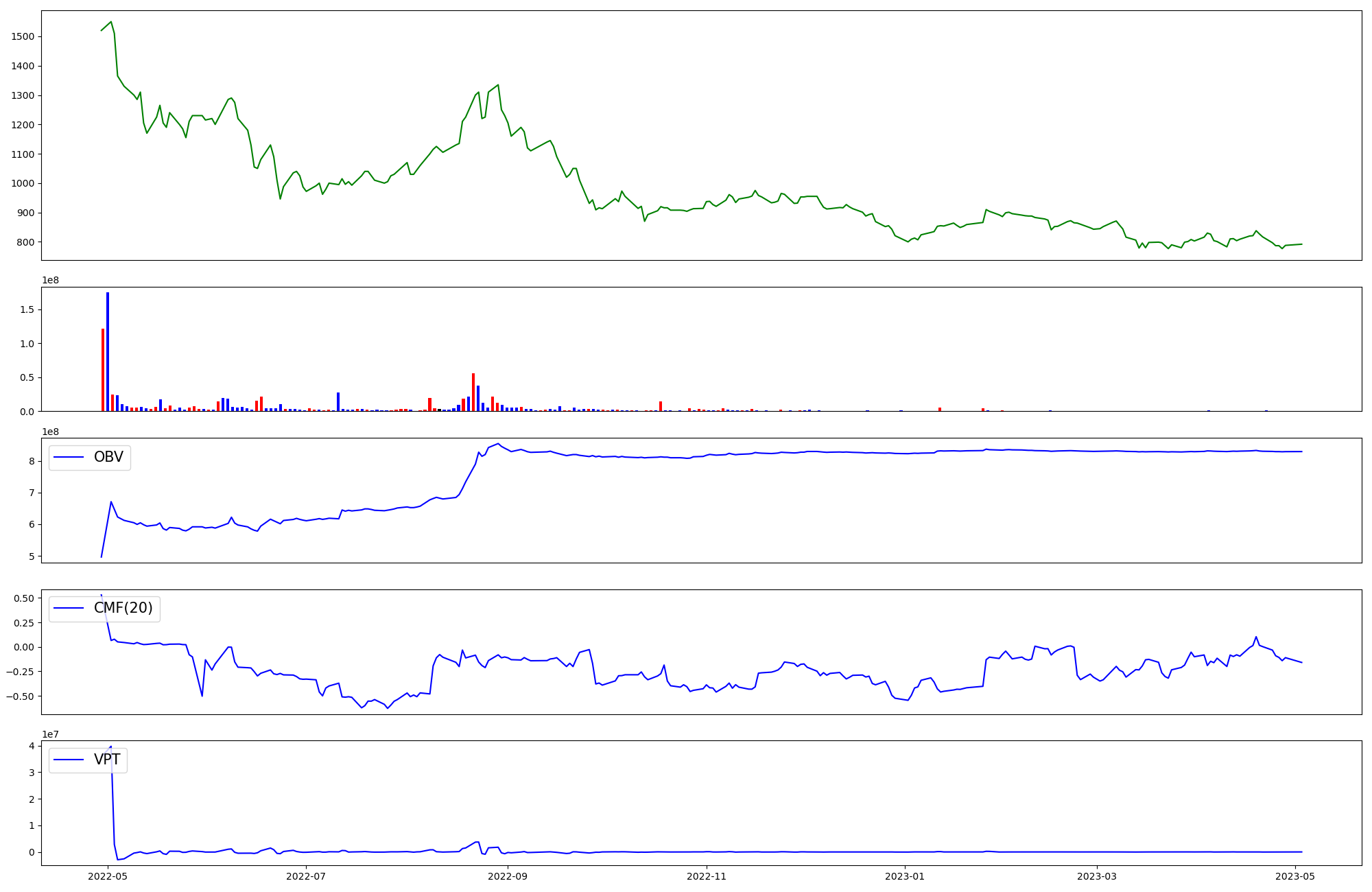Select the 2023-05 date axis label
Screen dimensions: 1372x892
coord(1295,876)
